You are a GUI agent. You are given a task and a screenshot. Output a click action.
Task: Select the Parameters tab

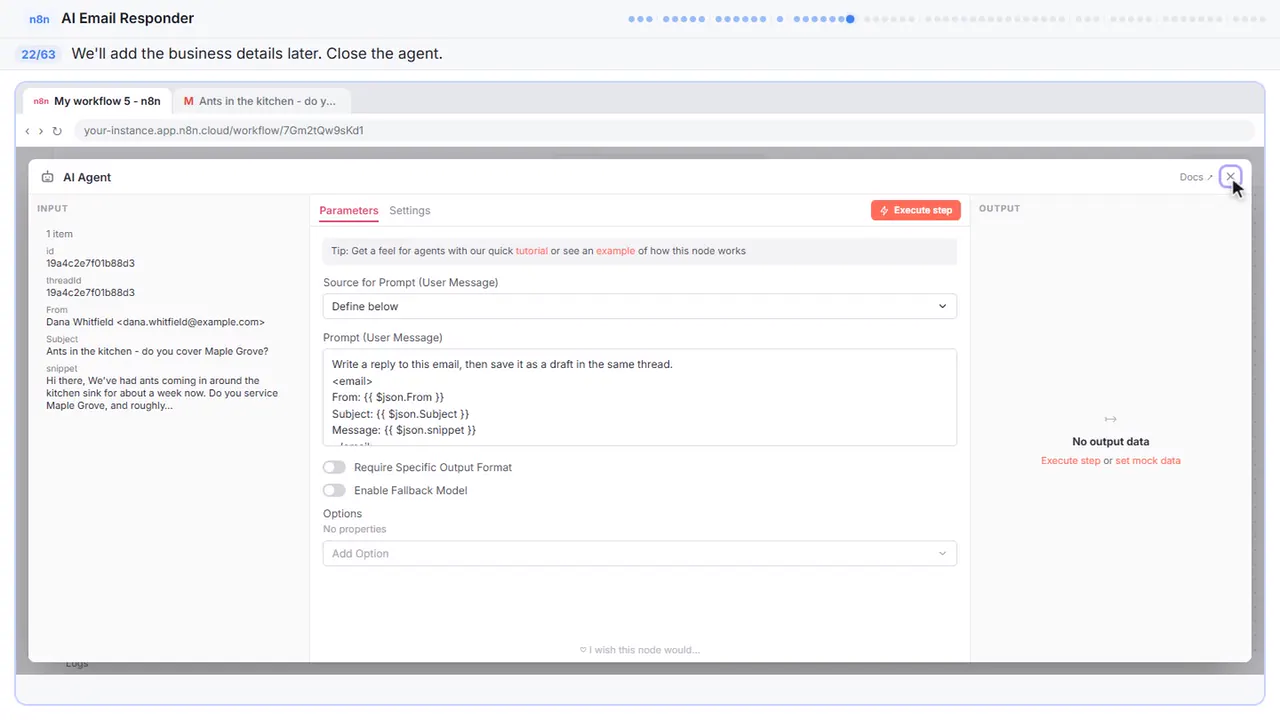coord(349,211)
